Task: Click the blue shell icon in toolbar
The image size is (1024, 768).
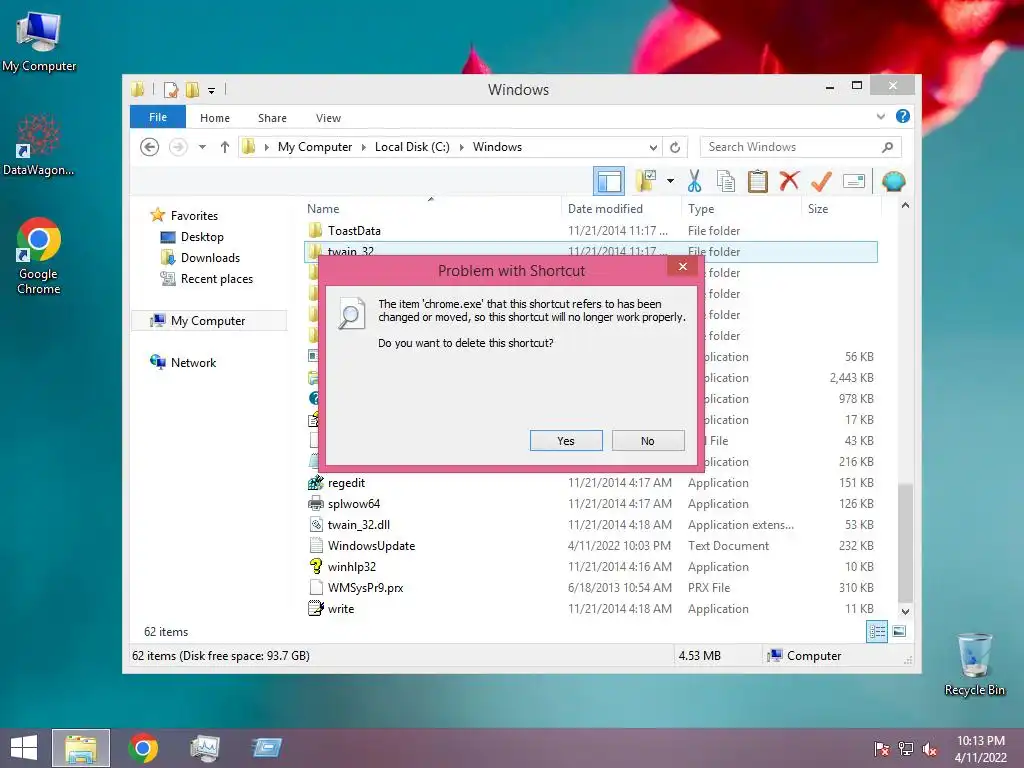Action: point(893,181)
